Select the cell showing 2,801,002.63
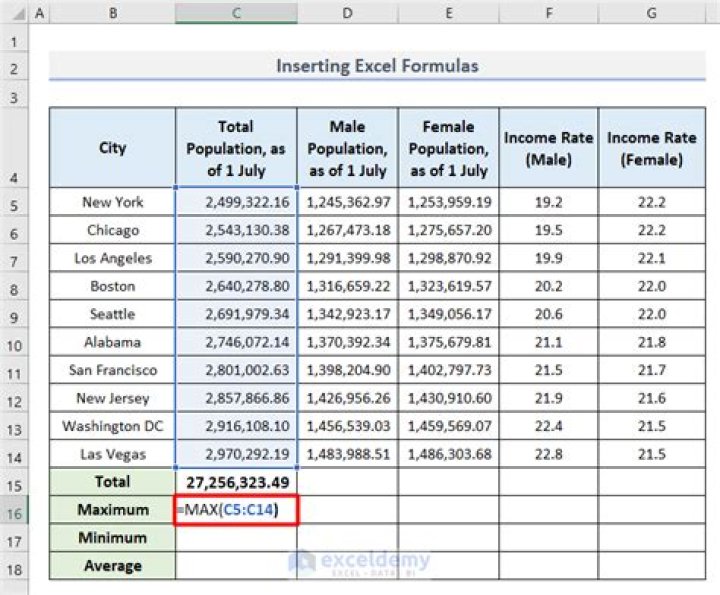 (x=236, y=370)
